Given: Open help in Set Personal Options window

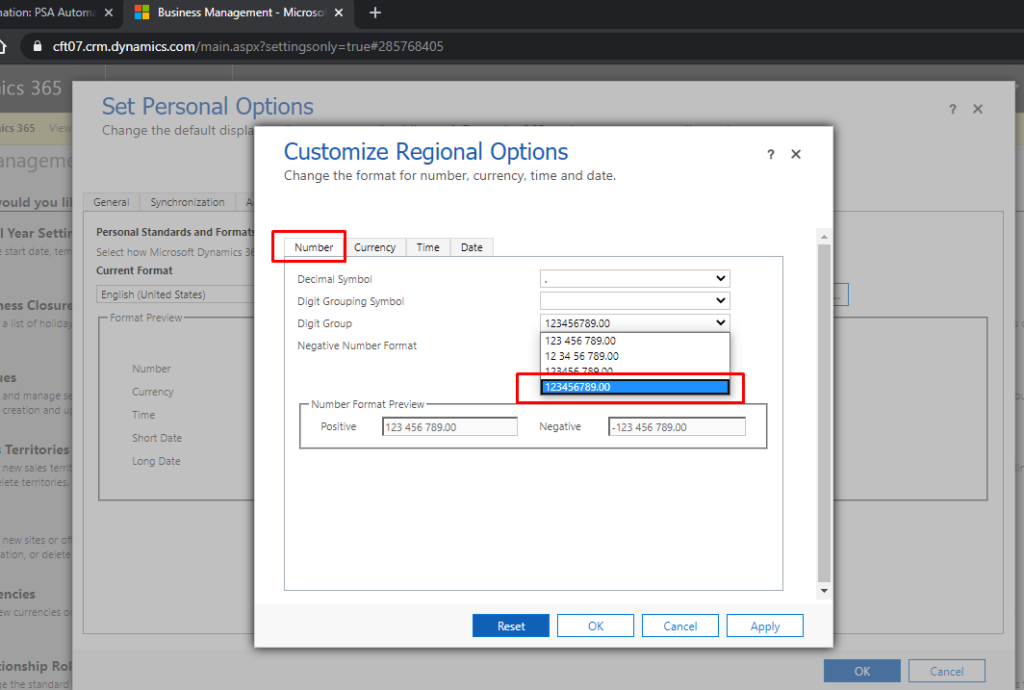Looking at the screenshot, I should 953,109.
